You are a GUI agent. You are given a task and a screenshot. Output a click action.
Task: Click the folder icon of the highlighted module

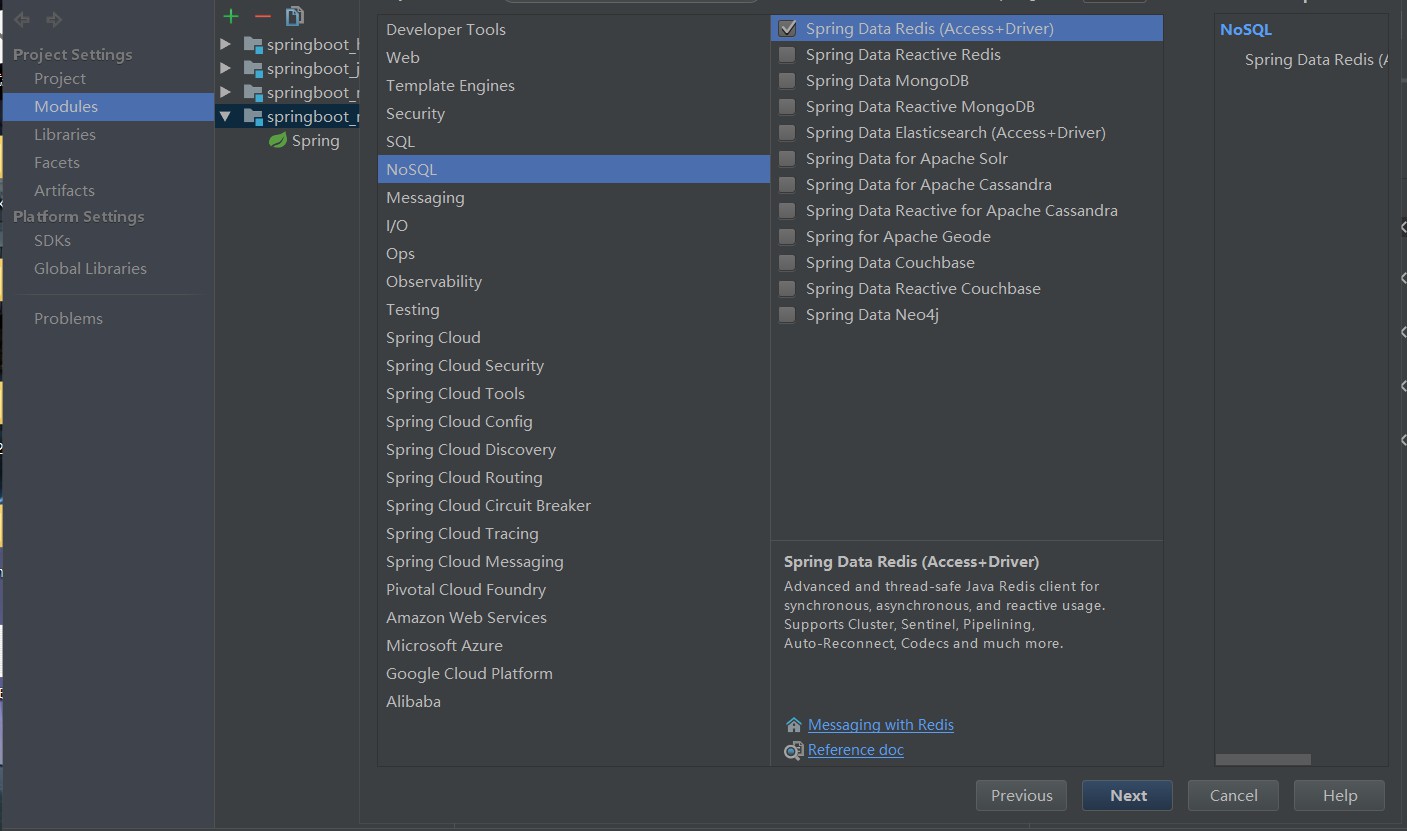[x=253, y=117]
